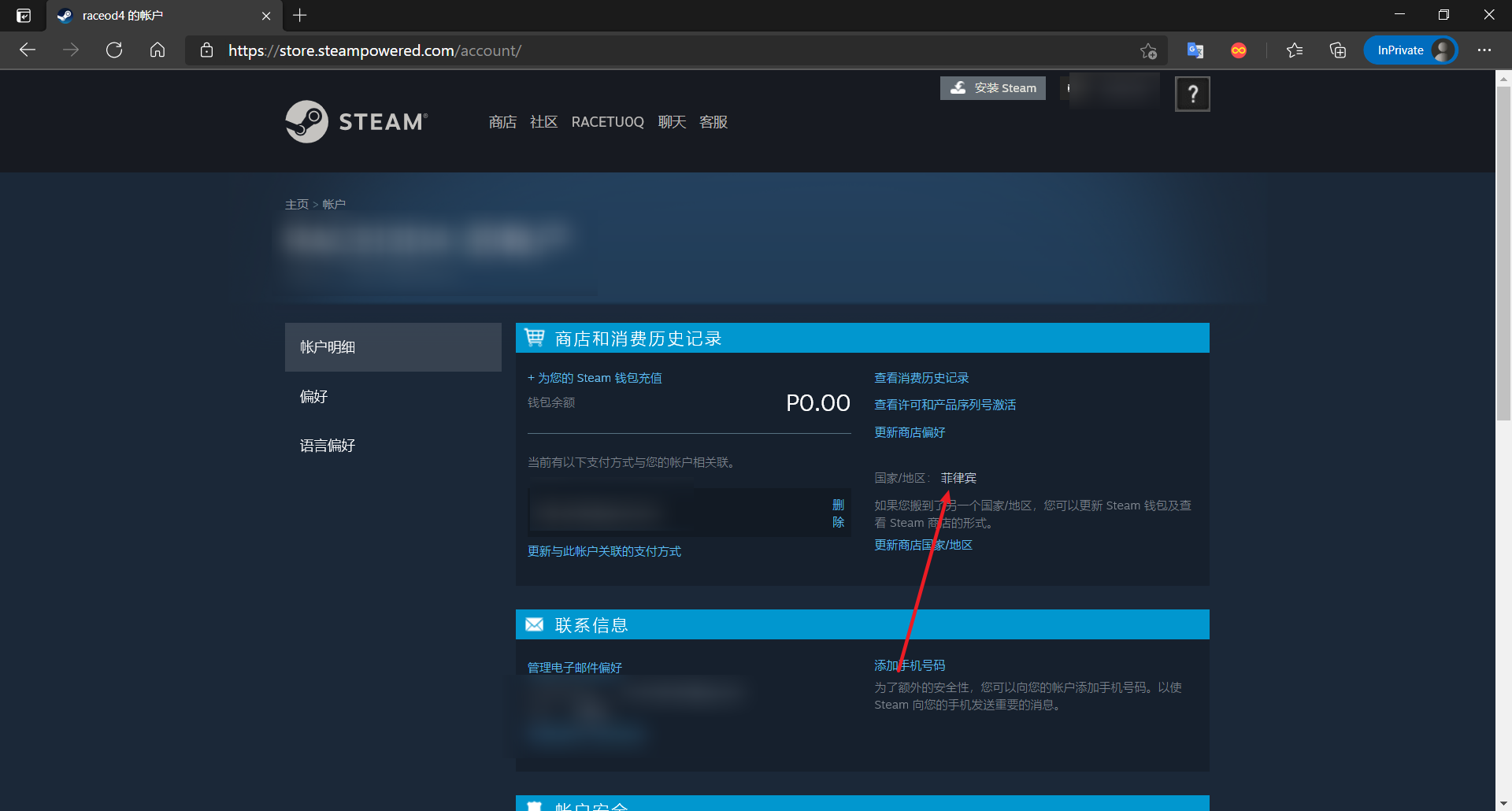This screenshot has width=1512, height=811.
Task: Click 删除 next to payment method
Action: pyautogui.click(x=838, y=513)
